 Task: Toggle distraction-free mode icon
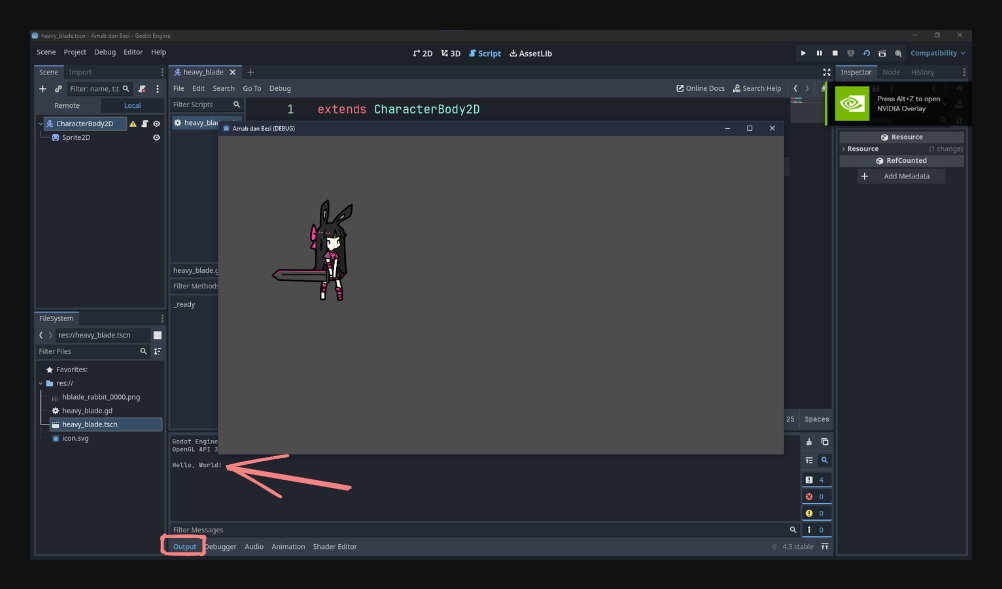(x=826, y=72)
